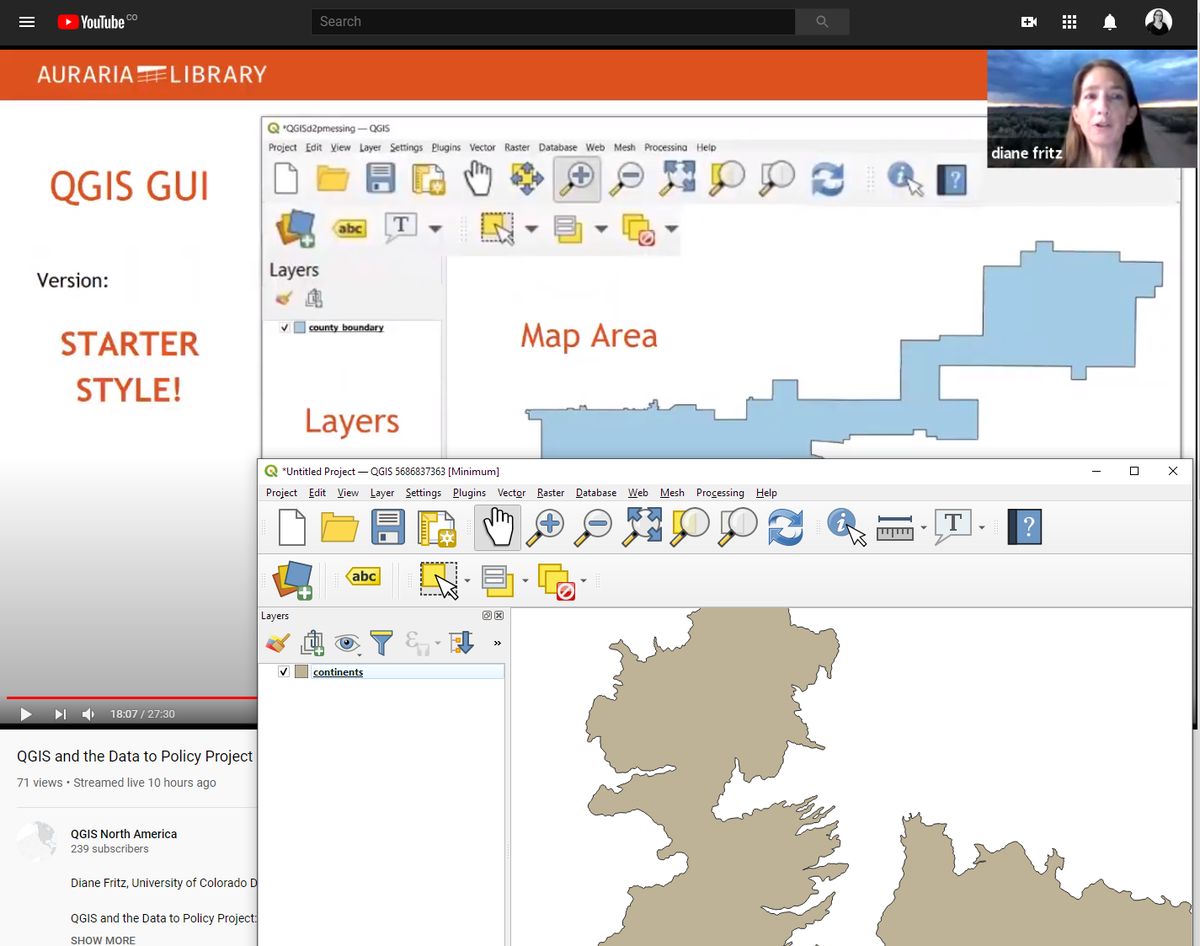Select Zoom In tool in Untitled Project window

[545, 527]
